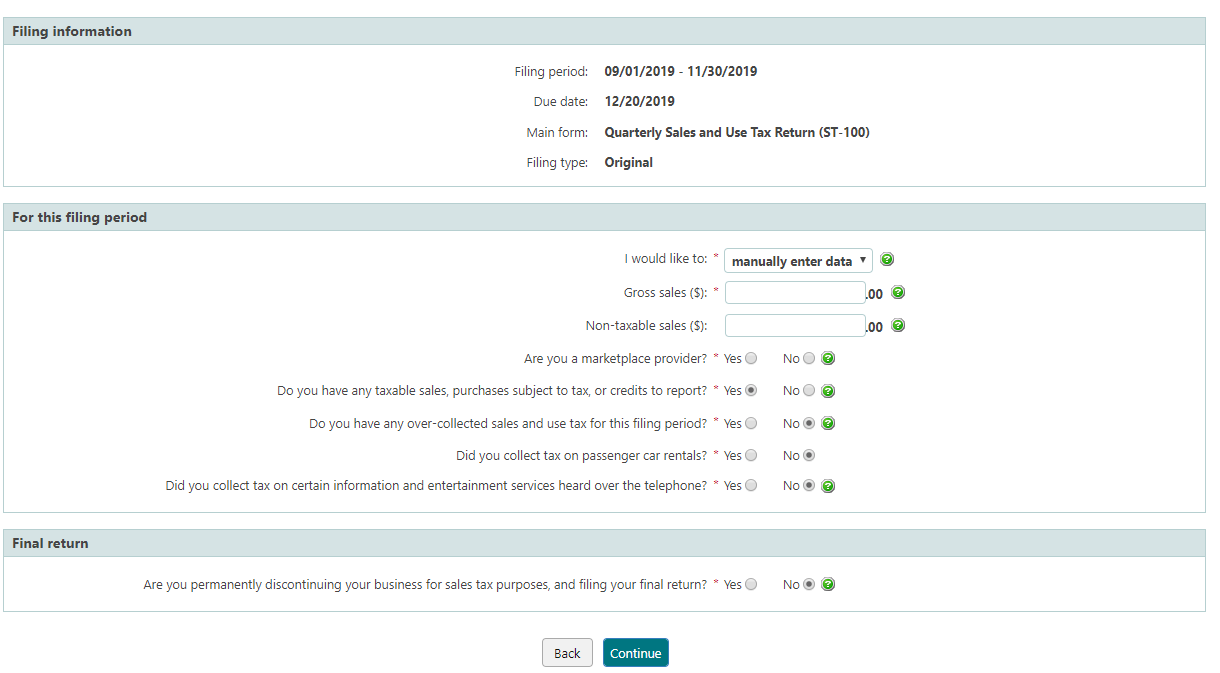This screenshot has width=1220, height=673.
Task: Click the "Final return" section header
Action: point(604,543)
